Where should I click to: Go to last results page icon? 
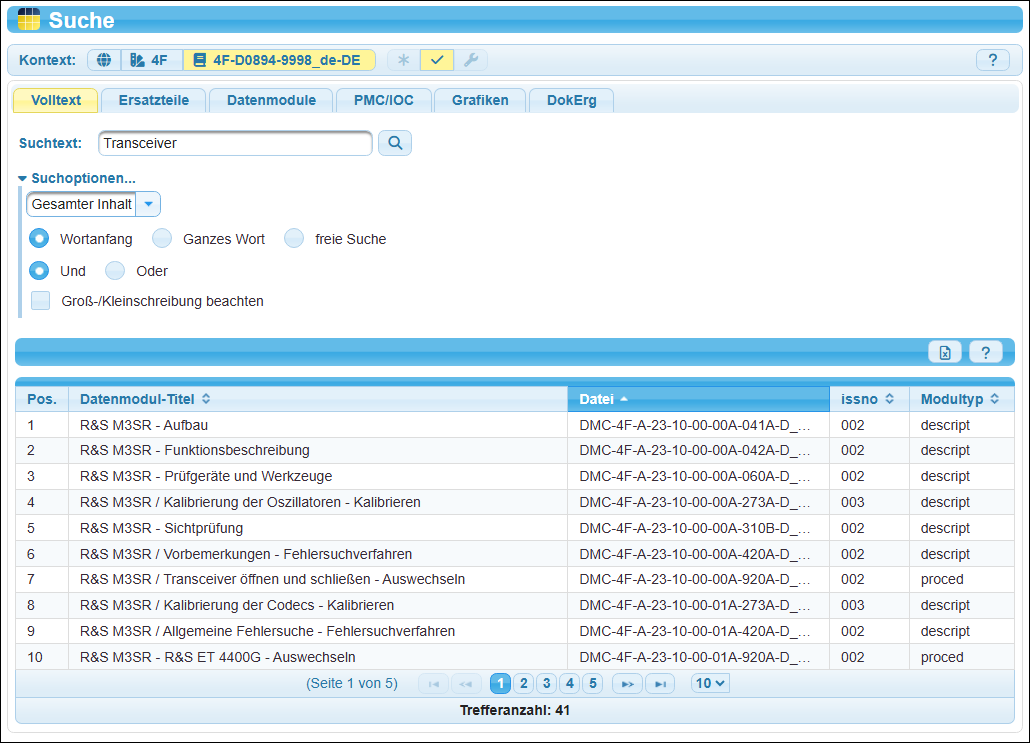coord(660,684)
